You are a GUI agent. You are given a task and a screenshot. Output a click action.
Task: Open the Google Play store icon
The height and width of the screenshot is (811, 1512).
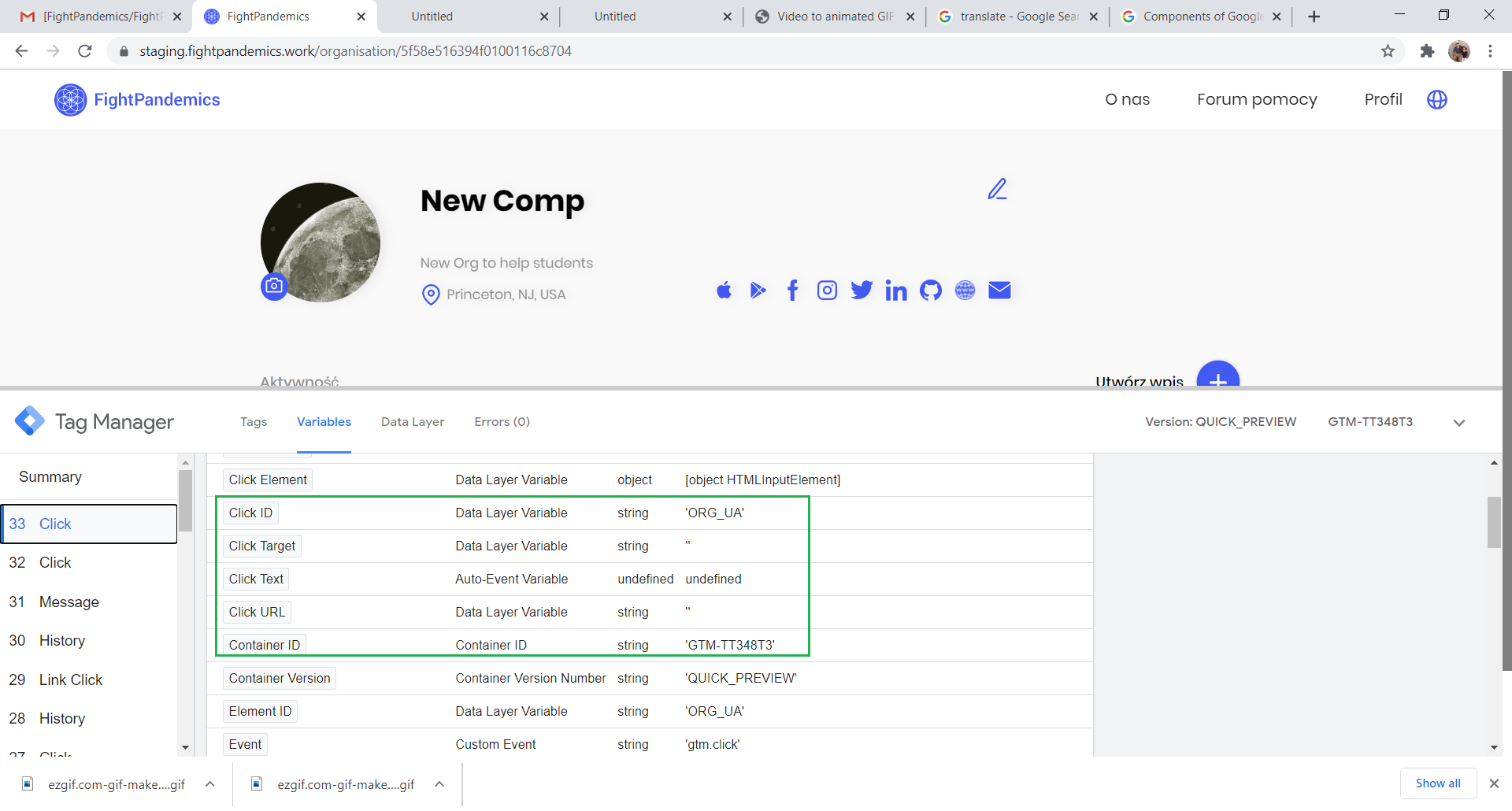coord(758,291)
